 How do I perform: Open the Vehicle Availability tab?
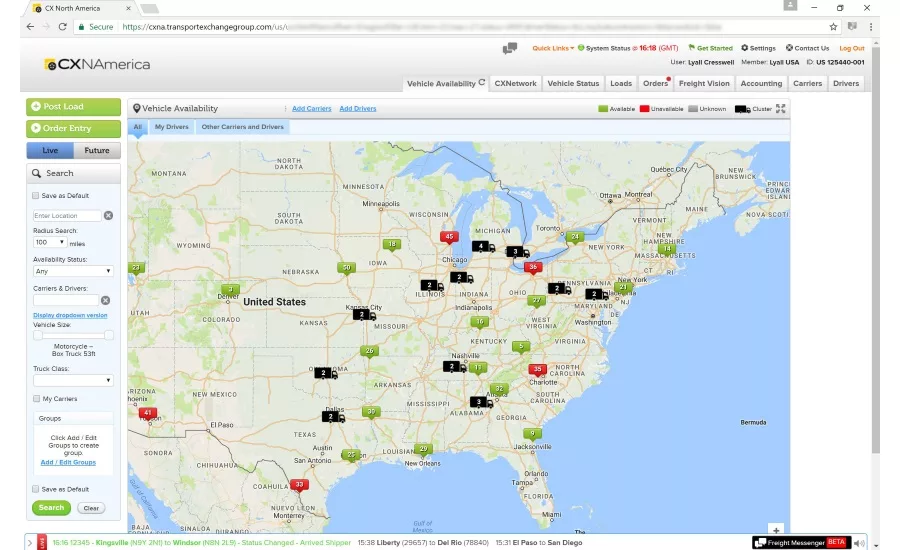tap(445, 83)
